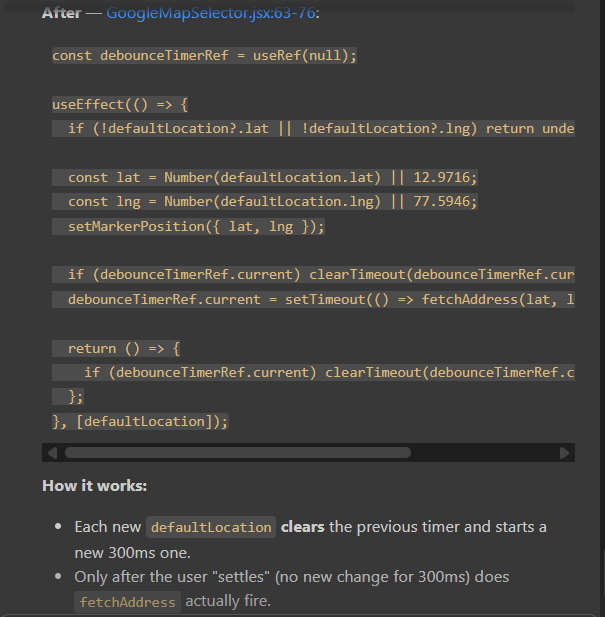Click the code scrollbar right arrow
Viewport: 605px width, 617px height.
564,453
